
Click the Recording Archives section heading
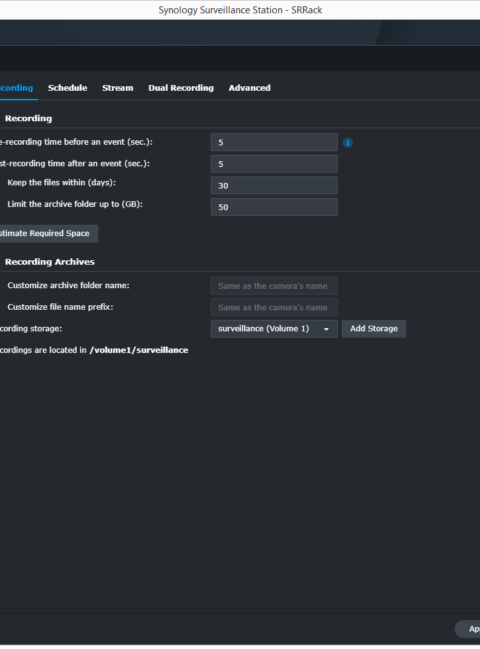tap(50, 262)
